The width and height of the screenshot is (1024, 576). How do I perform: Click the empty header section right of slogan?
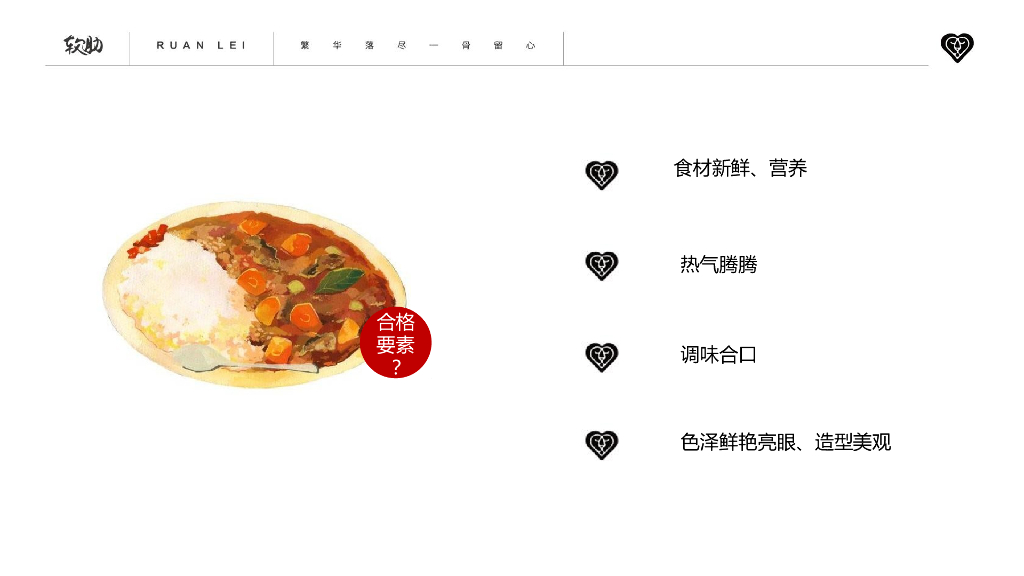tap(746, 48)
